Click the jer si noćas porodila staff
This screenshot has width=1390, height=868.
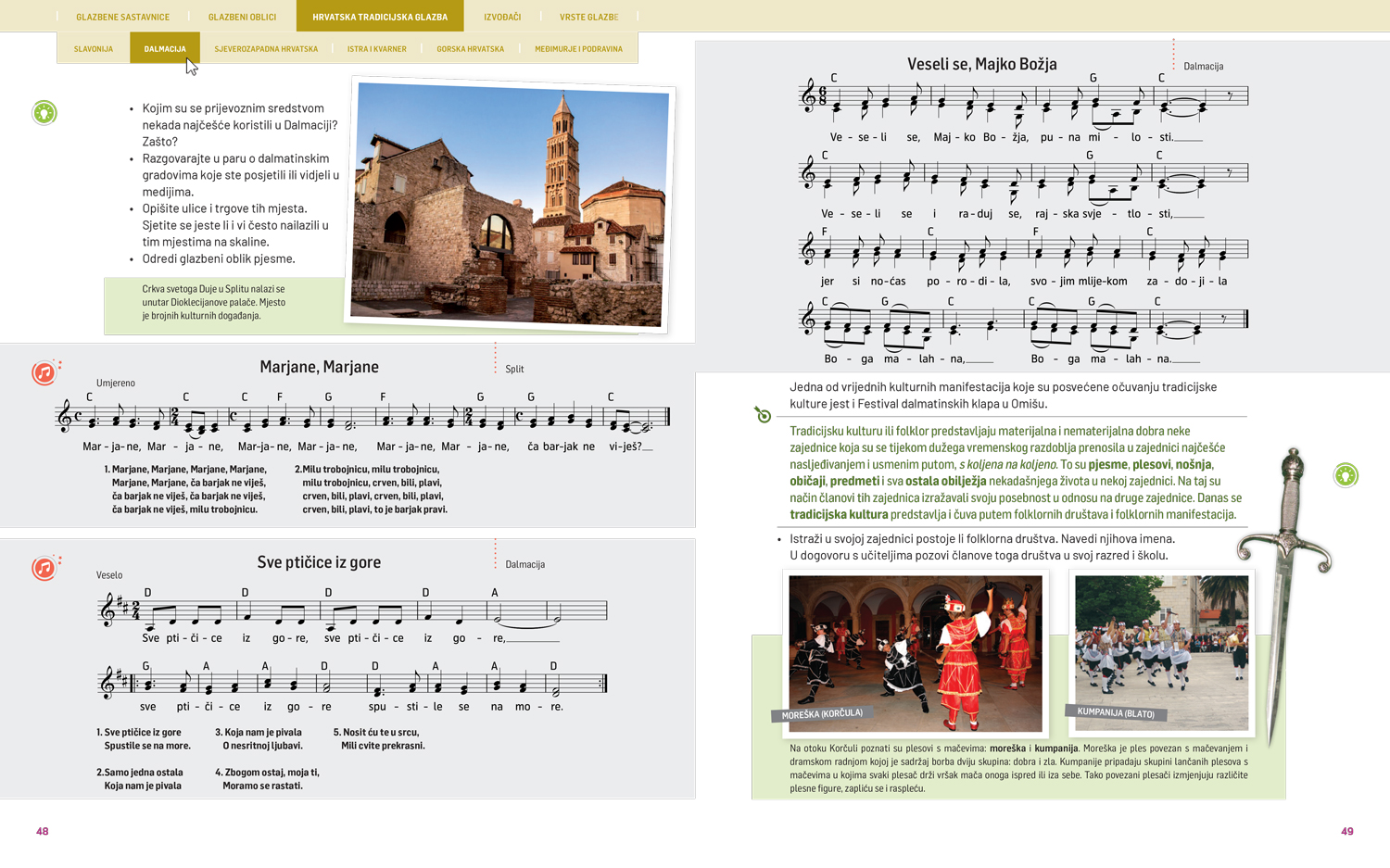[1024, 248]
